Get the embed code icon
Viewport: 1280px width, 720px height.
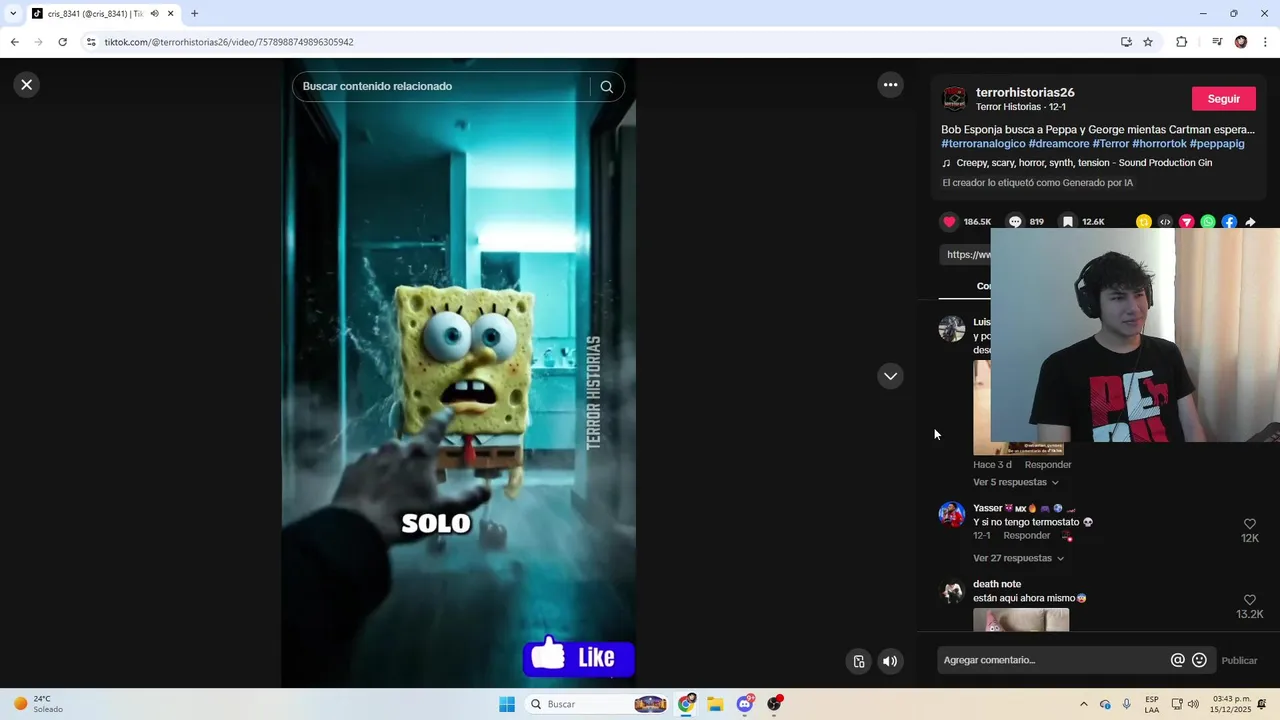tap(1165, 222)
